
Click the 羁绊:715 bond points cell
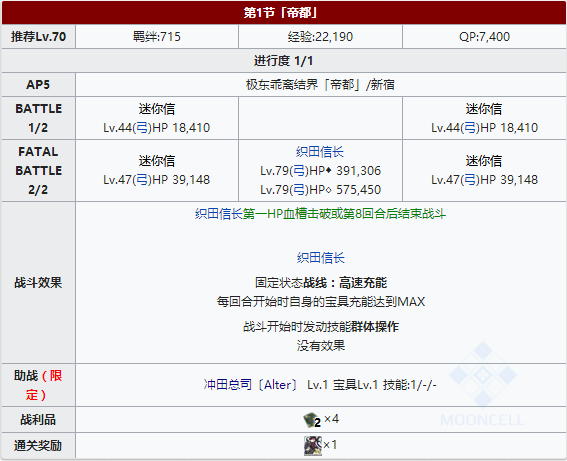(x=157, y=37)
